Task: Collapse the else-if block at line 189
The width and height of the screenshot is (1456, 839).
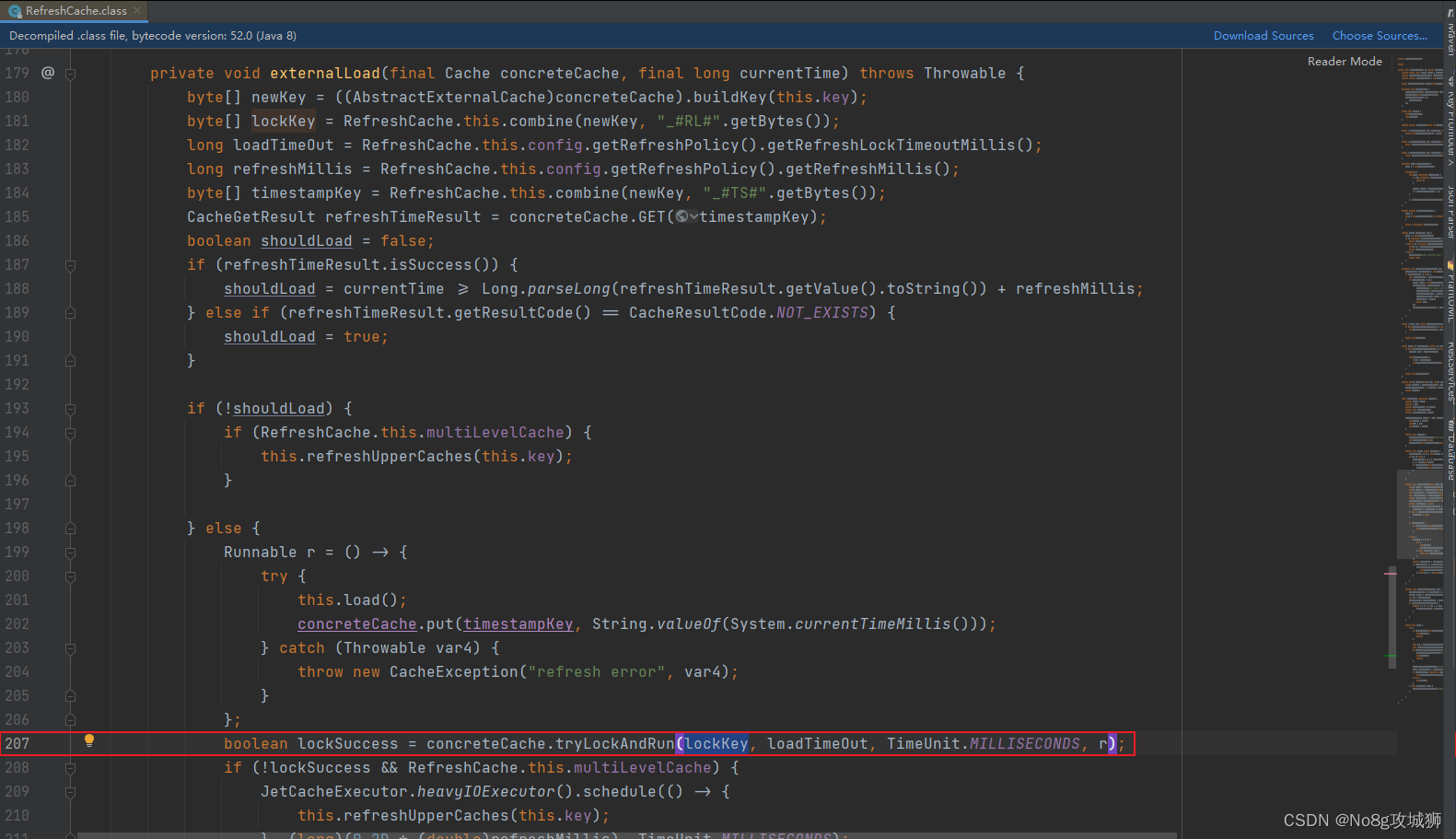Action: [x=70, y=313]
